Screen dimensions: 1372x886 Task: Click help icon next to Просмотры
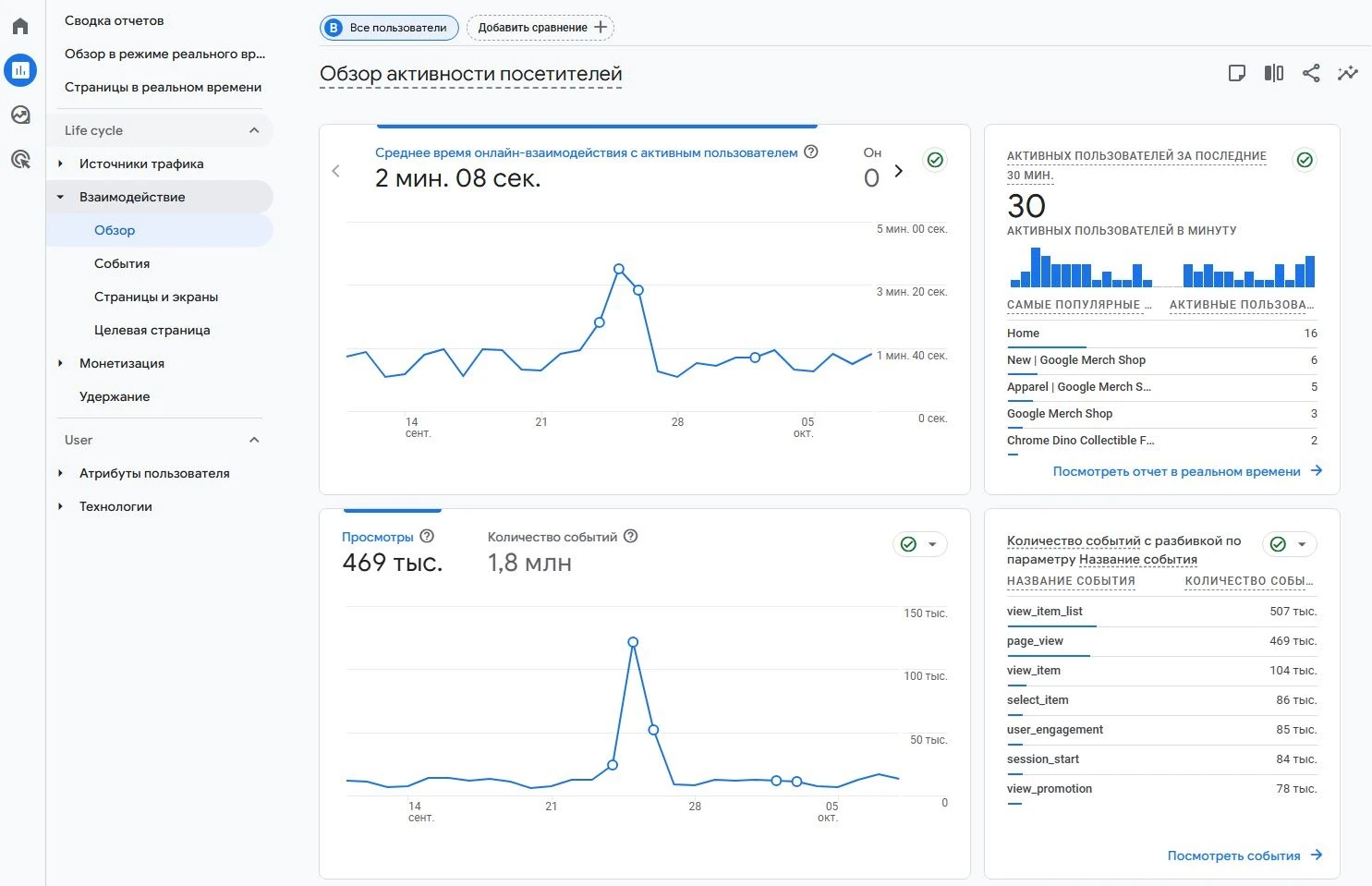coord(427,537)
